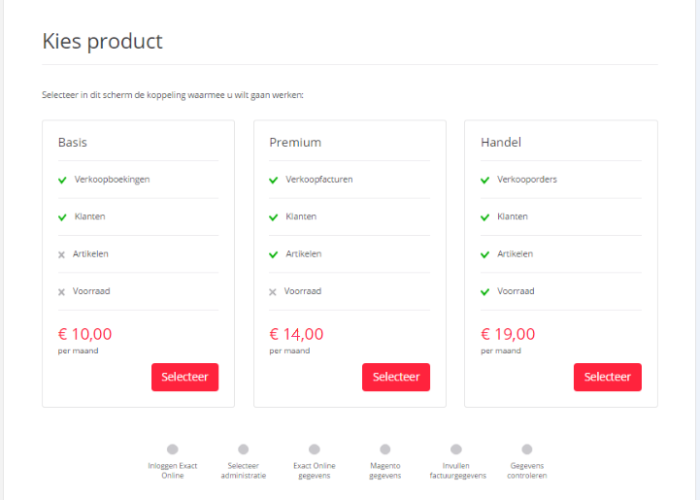Image resolution: width=700 pixels, height=500 pixels.
Task: Click the Inloggen Exact Online step dot
Action: tap(172, 449)
